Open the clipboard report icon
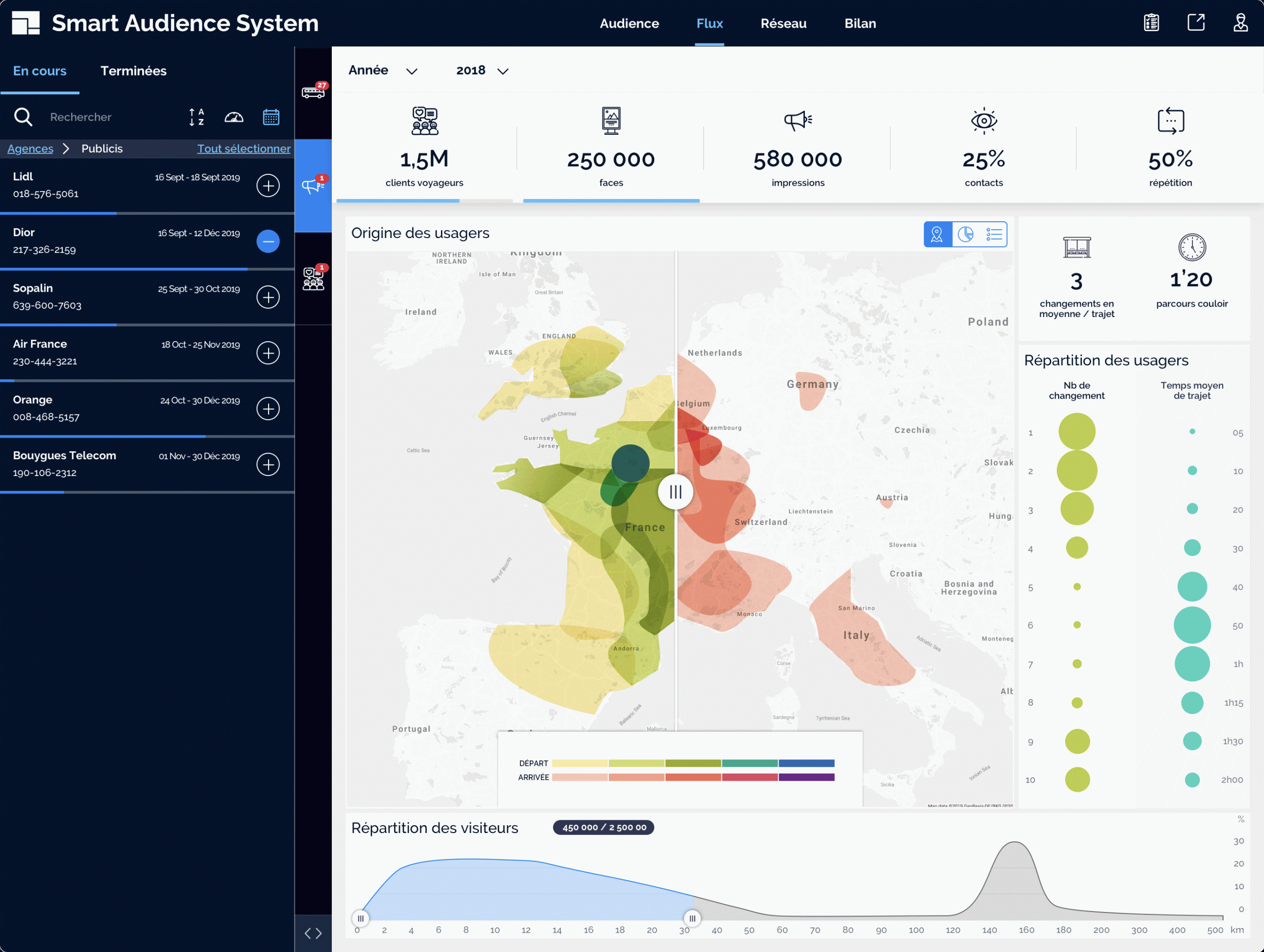1264x952 pixels. tap(1151, 23)
